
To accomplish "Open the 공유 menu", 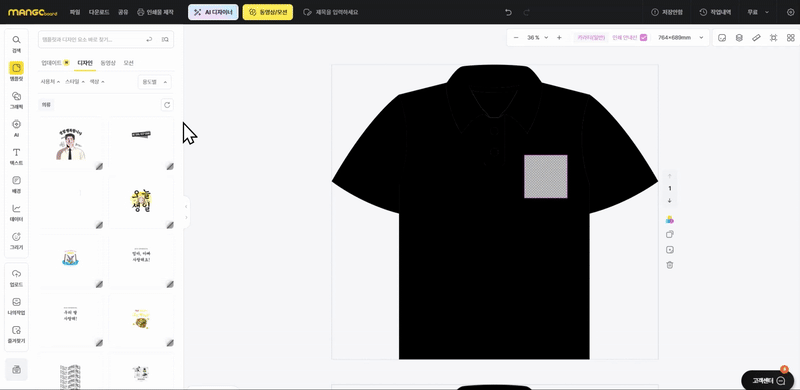I will [123, 12].
